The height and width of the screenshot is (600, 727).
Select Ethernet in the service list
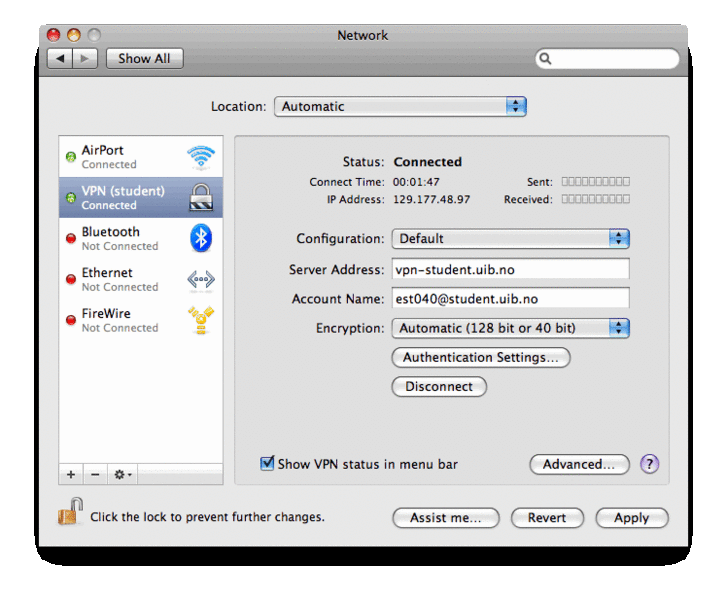pos(140,279)
